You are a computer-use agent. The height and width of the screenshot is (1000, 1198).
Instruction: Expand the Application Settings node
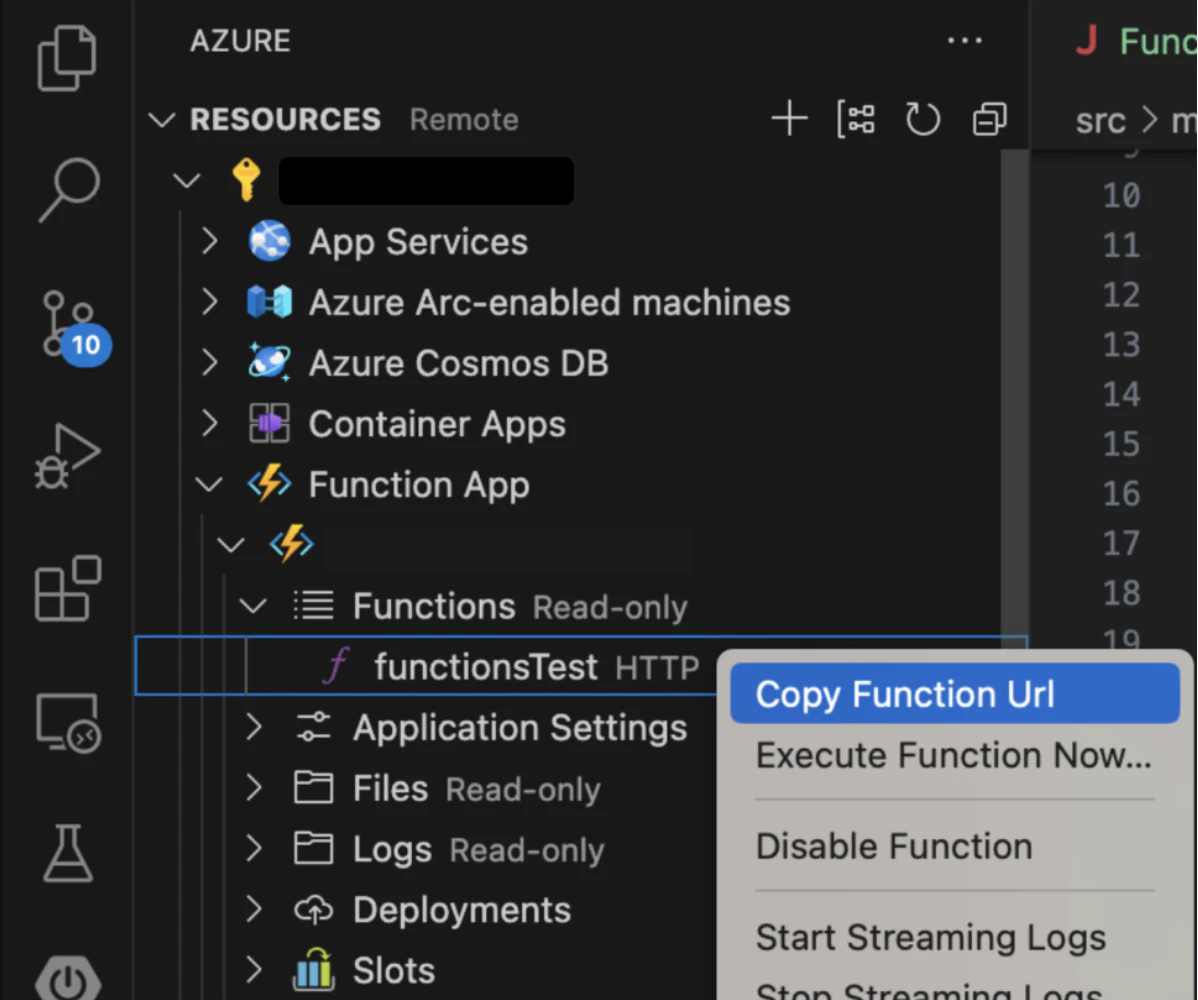(254, 727)
